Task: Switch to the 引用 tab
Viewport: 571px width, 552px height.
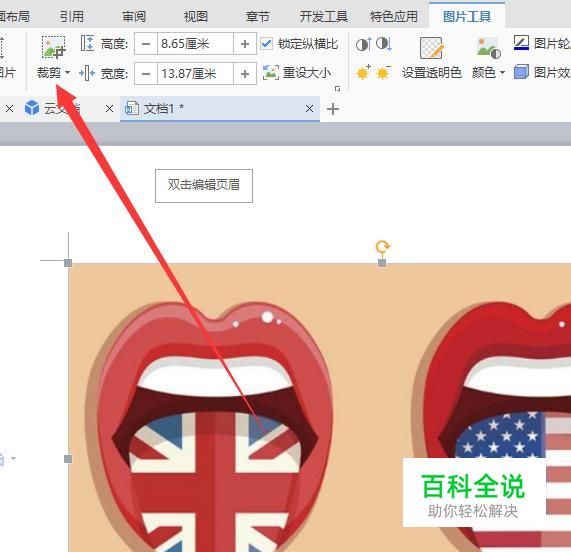Action: coord(72,16)
